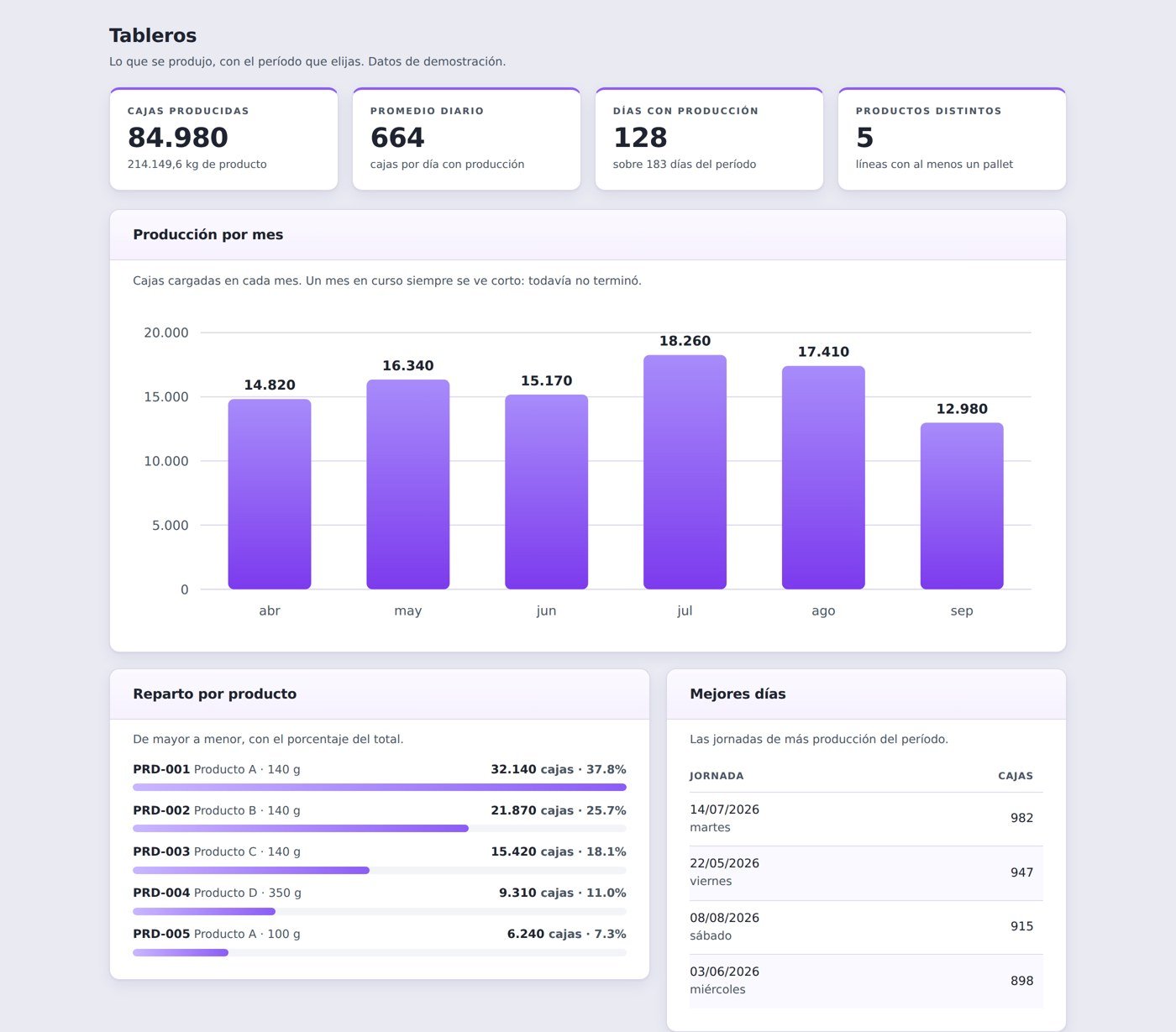Screen dimensions: 1176x1032
Task: Click the PRD-001 Producto A progress bar
Action: click(x=380, y=788)
